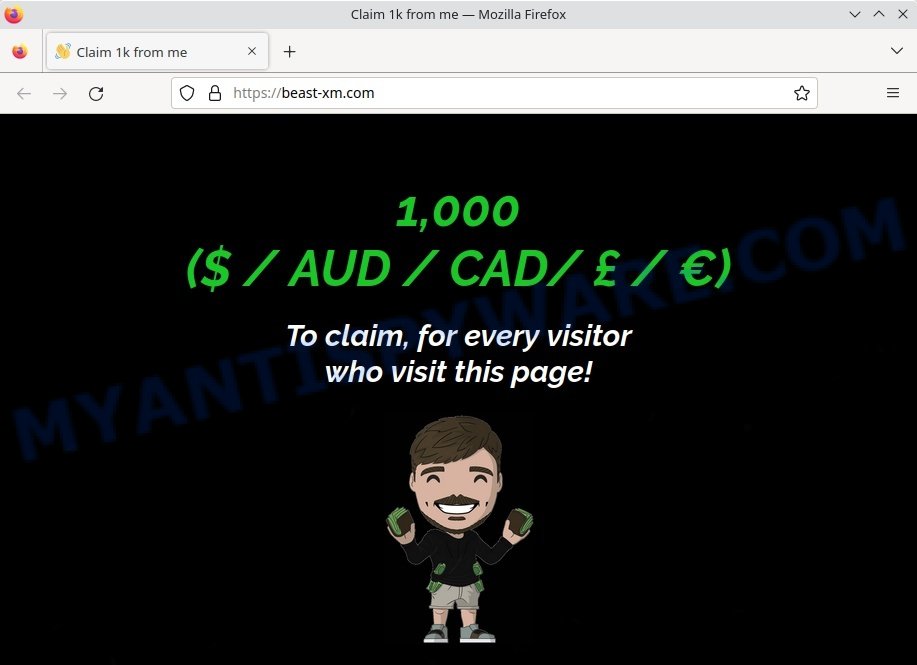Screen dimensions: 917x665
Task: Minimize the Firefox window
Action: (x=854, y=14)
